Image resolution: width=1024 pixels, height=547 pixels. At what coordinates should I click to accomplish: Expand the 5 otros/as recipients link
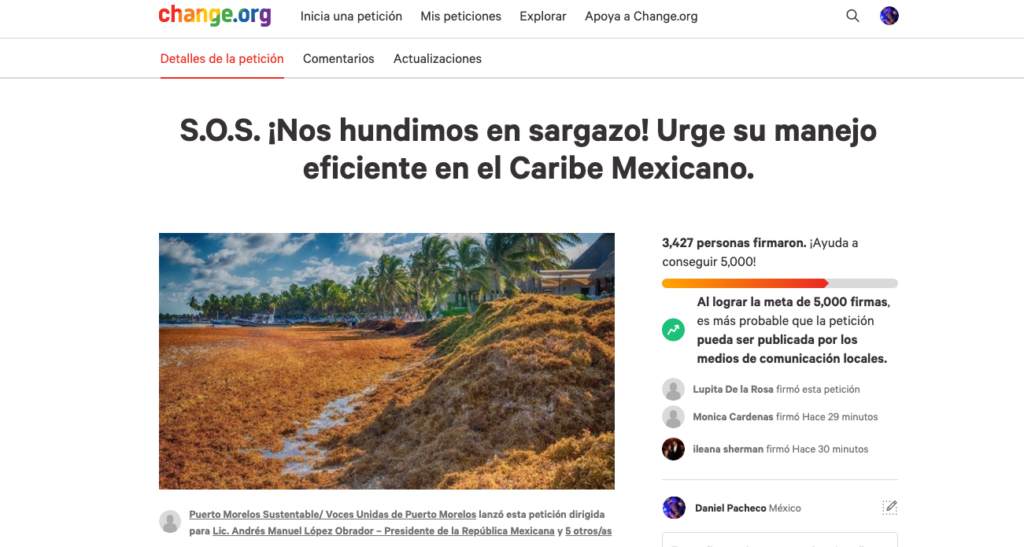[x=588, y=531]
